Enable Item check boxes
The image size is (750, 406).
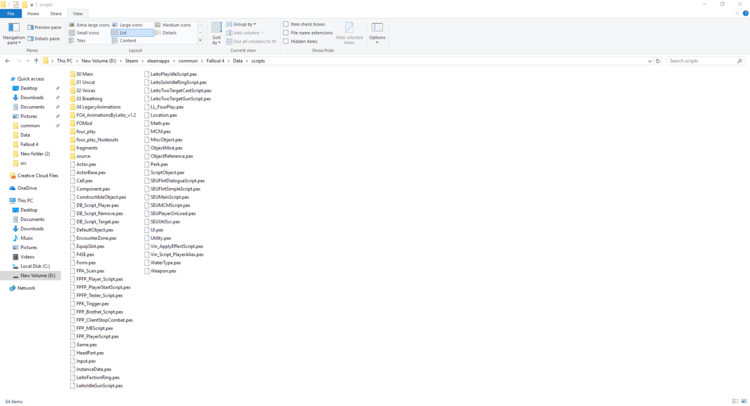point(286,24)
